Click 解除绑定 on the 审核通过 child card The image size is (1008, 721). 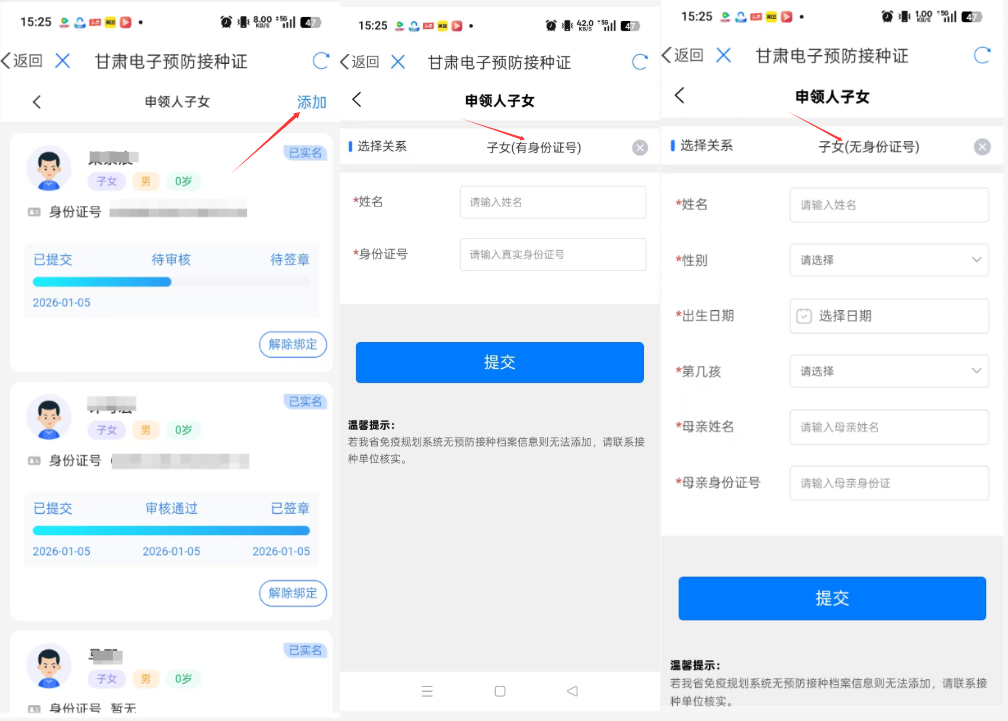point(293,592)
